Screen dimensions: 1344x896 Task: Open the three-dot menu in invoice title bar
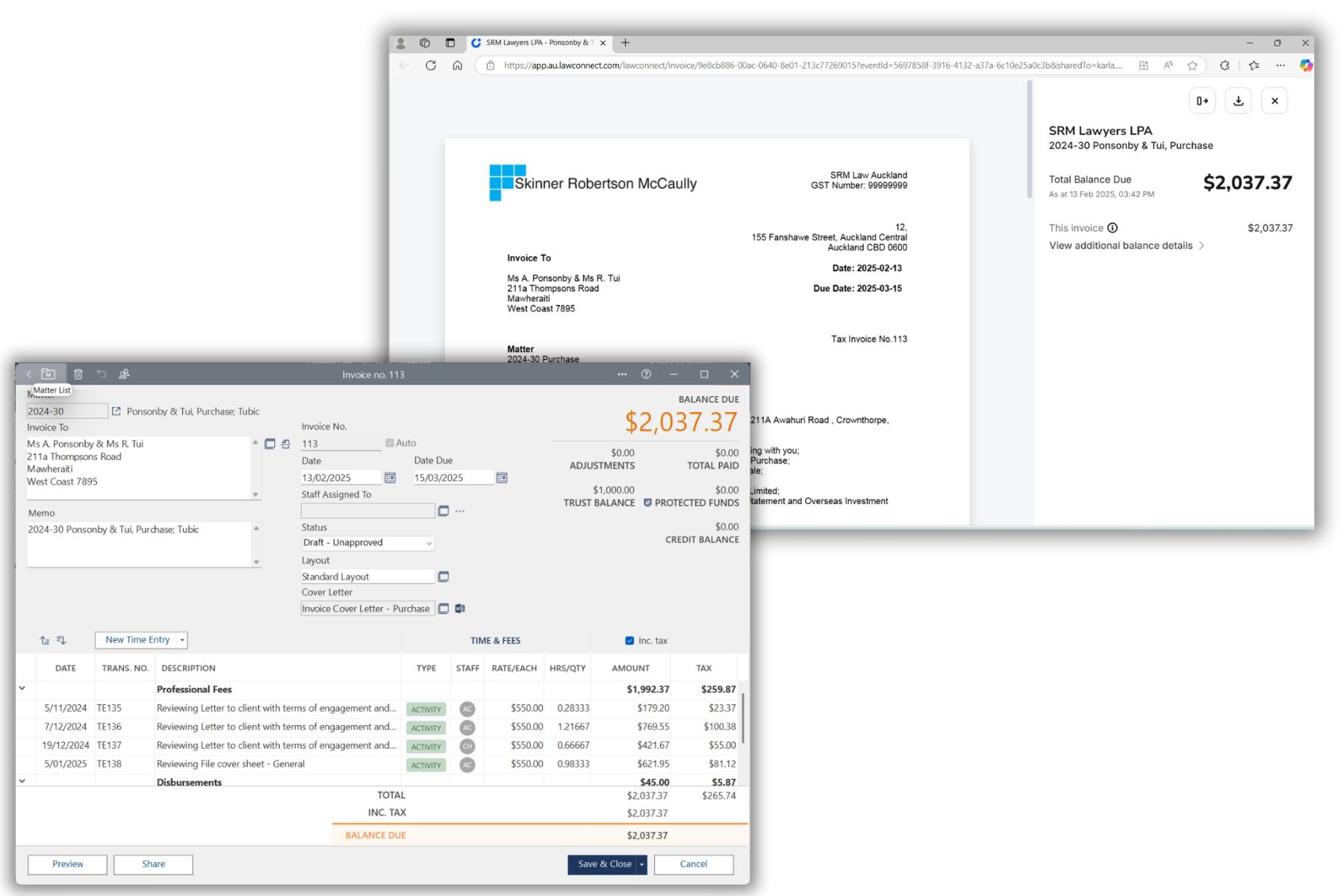[x=622, y=374]
